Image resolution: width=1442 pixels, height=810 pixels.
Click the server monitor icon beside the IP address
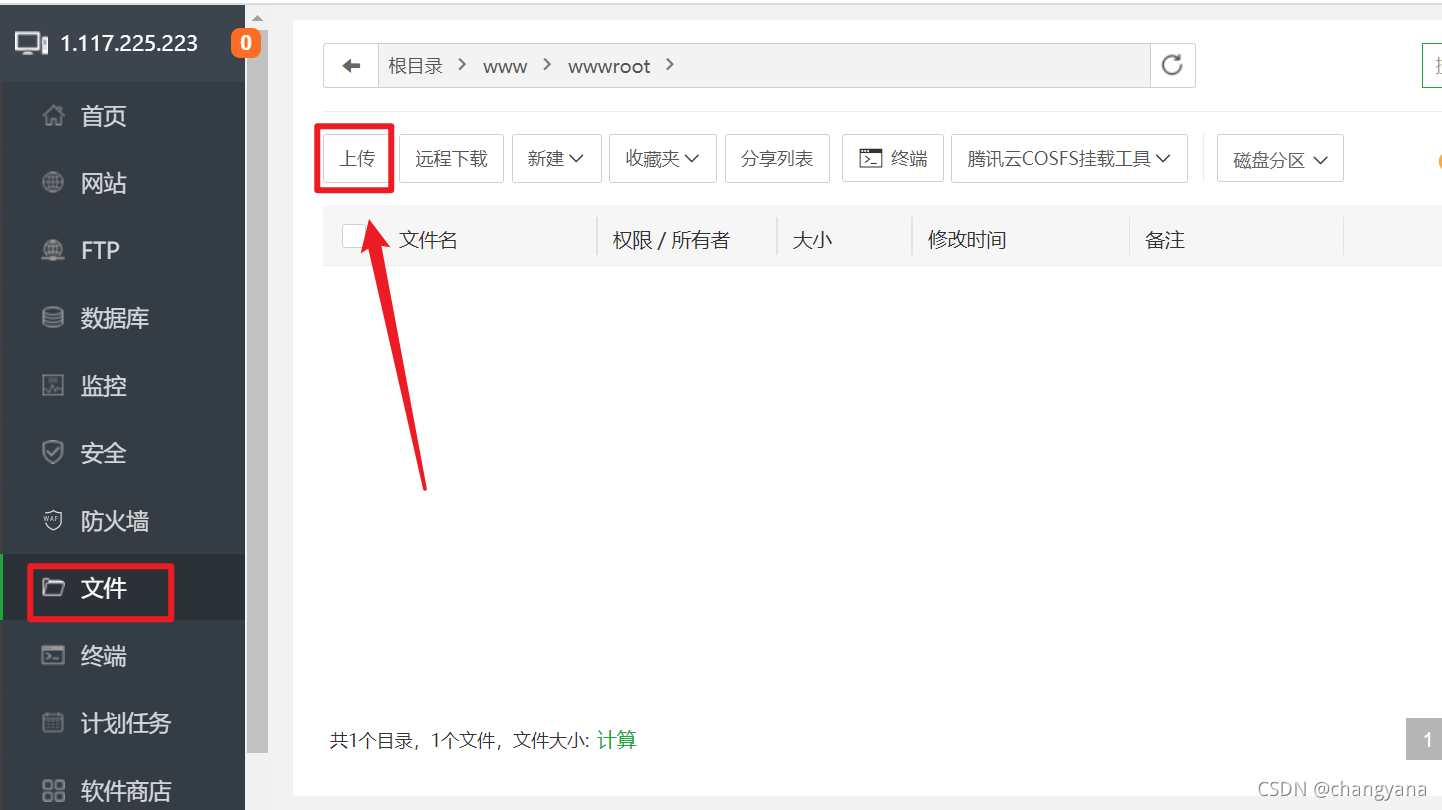(x=31, y=43)
